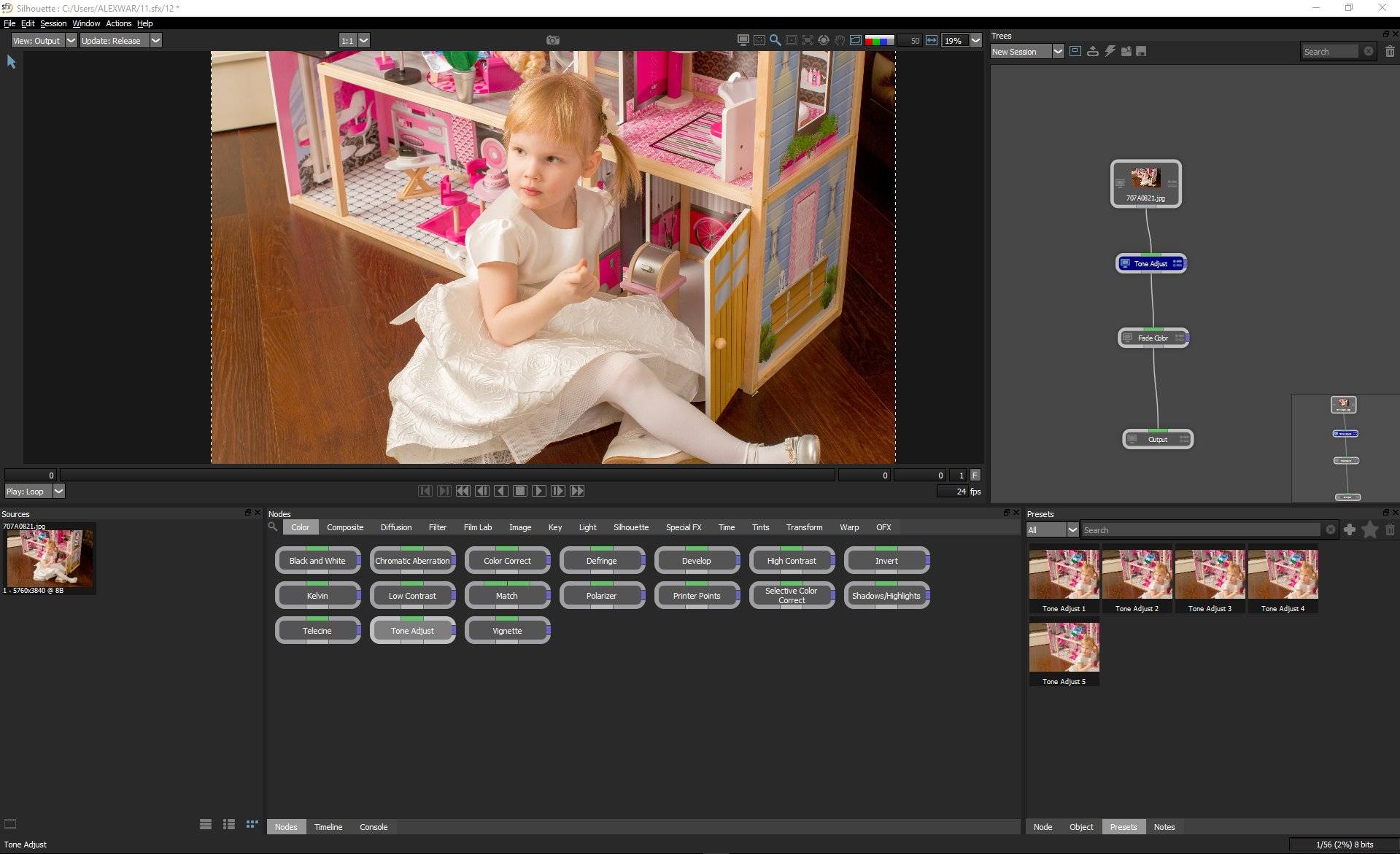Screen dimensions: 1400x854
Task: Click the trash icon in the Trees panel
Action: coord(1390,51)
